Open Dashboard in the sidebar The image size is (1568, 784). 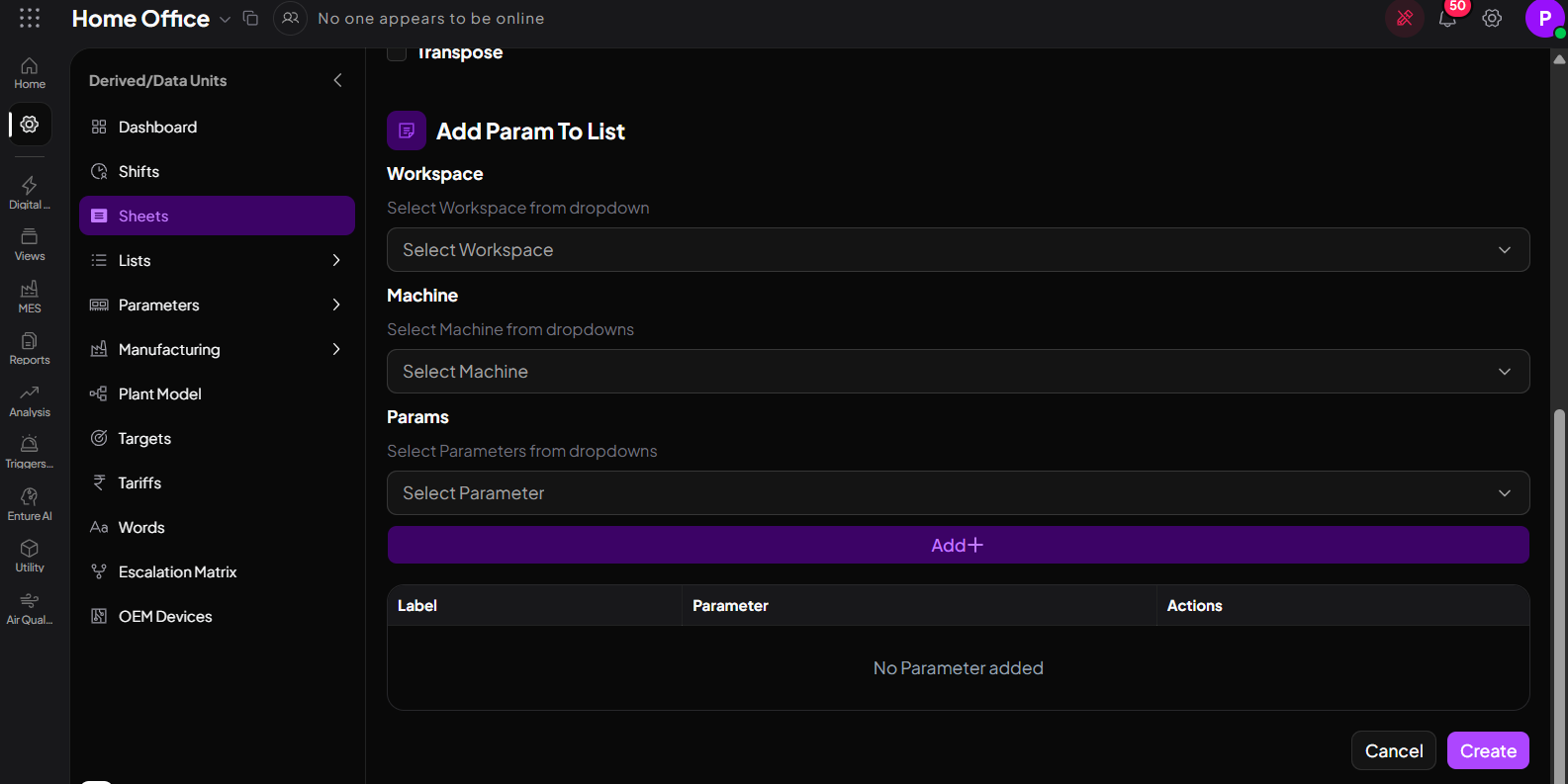217,127
